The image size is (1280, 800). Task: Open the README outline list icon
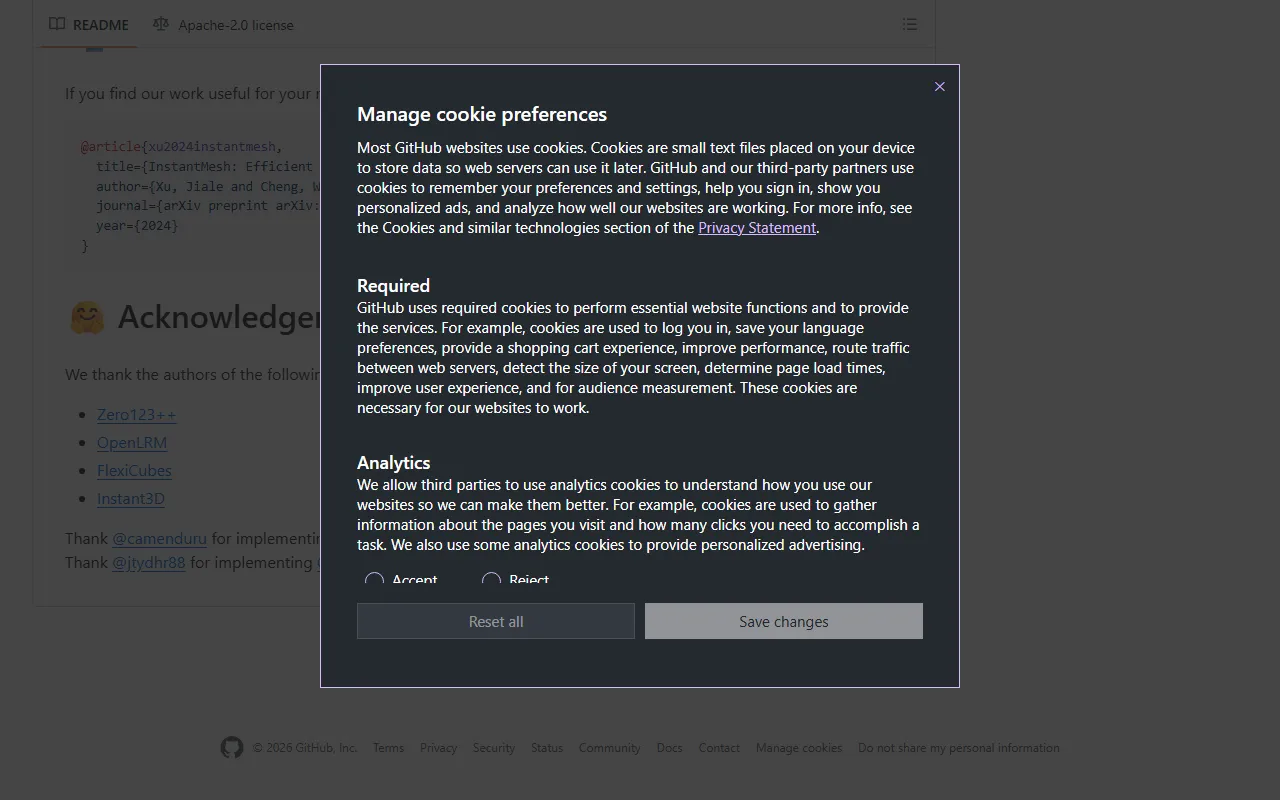point(909,24)
